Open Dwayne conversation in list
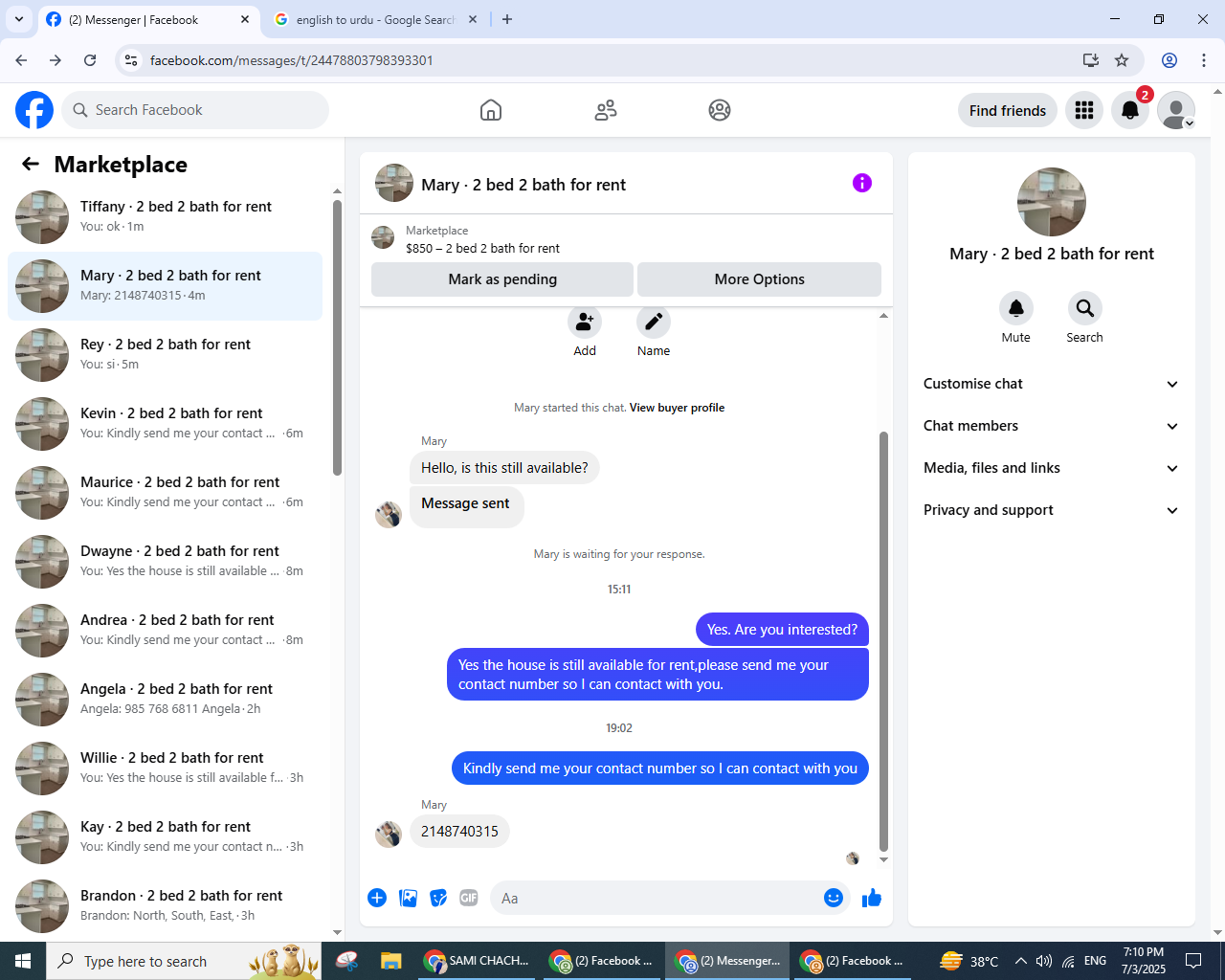 click(165, 562)
